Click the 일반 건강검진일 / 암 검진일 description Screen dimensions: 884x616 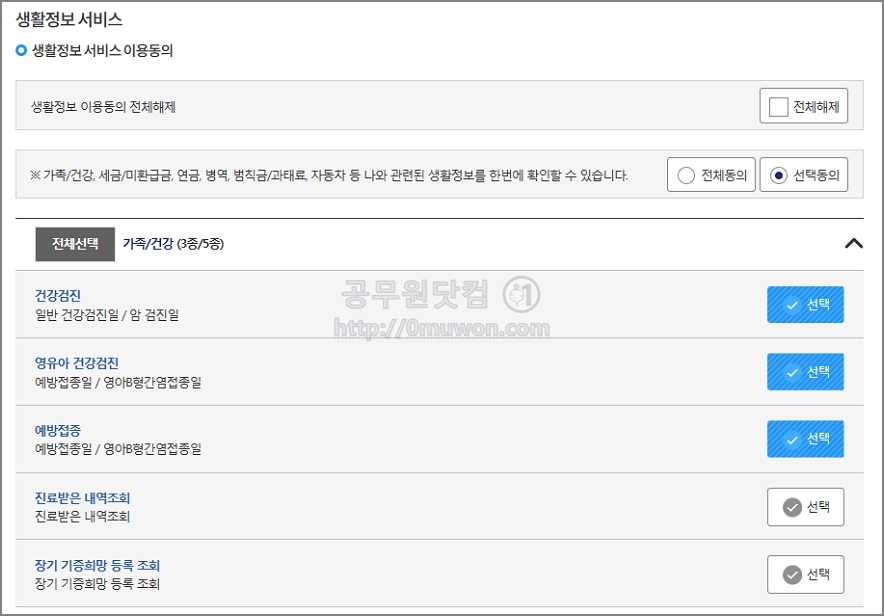[107, 315]
